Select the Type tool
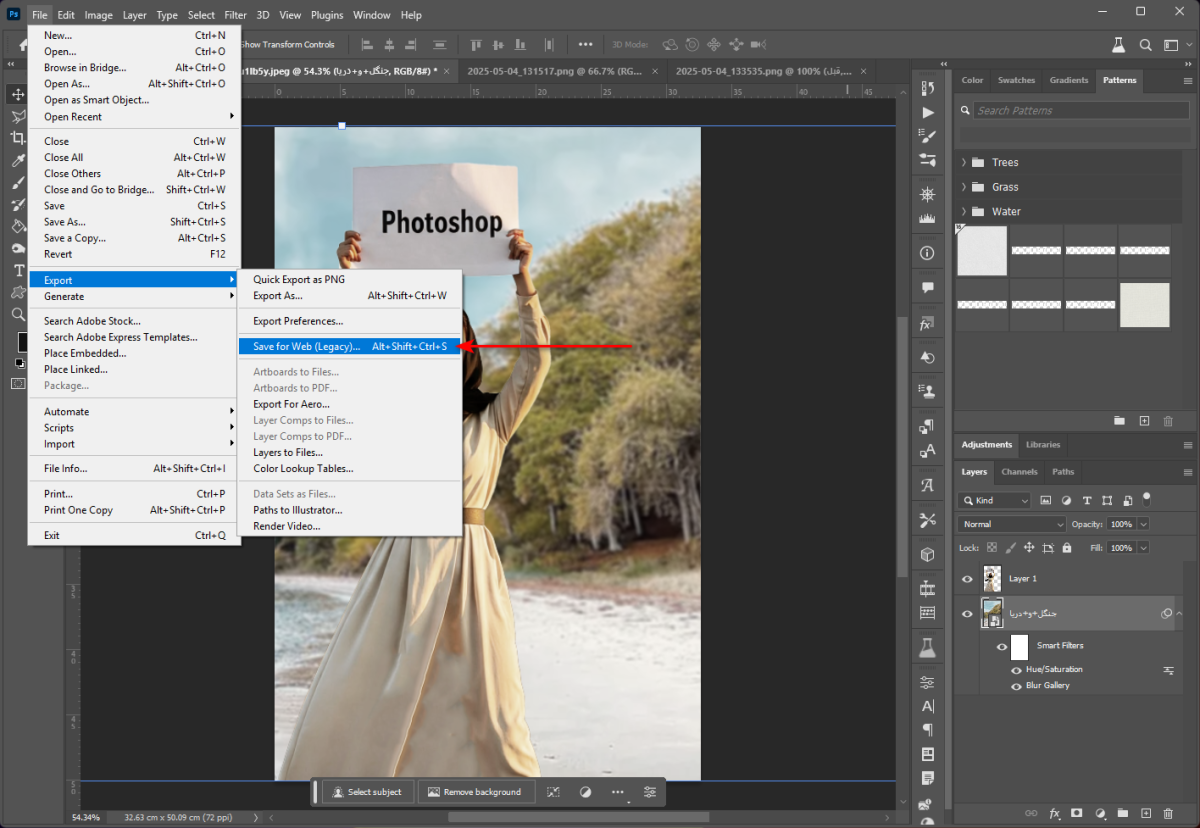Viewport: 1200px width, 828px height. click(18, 270)
